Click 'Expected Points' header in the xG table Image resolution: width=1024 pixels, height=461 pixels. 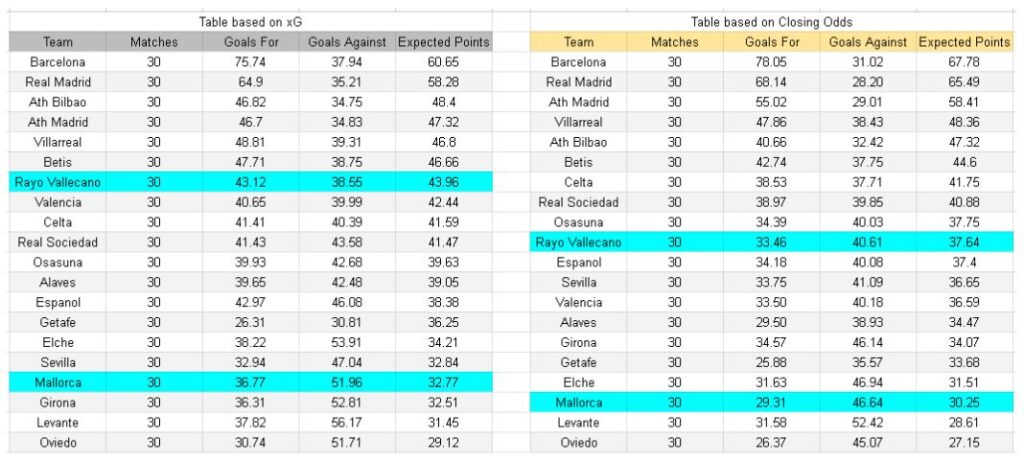pos(443,42)
